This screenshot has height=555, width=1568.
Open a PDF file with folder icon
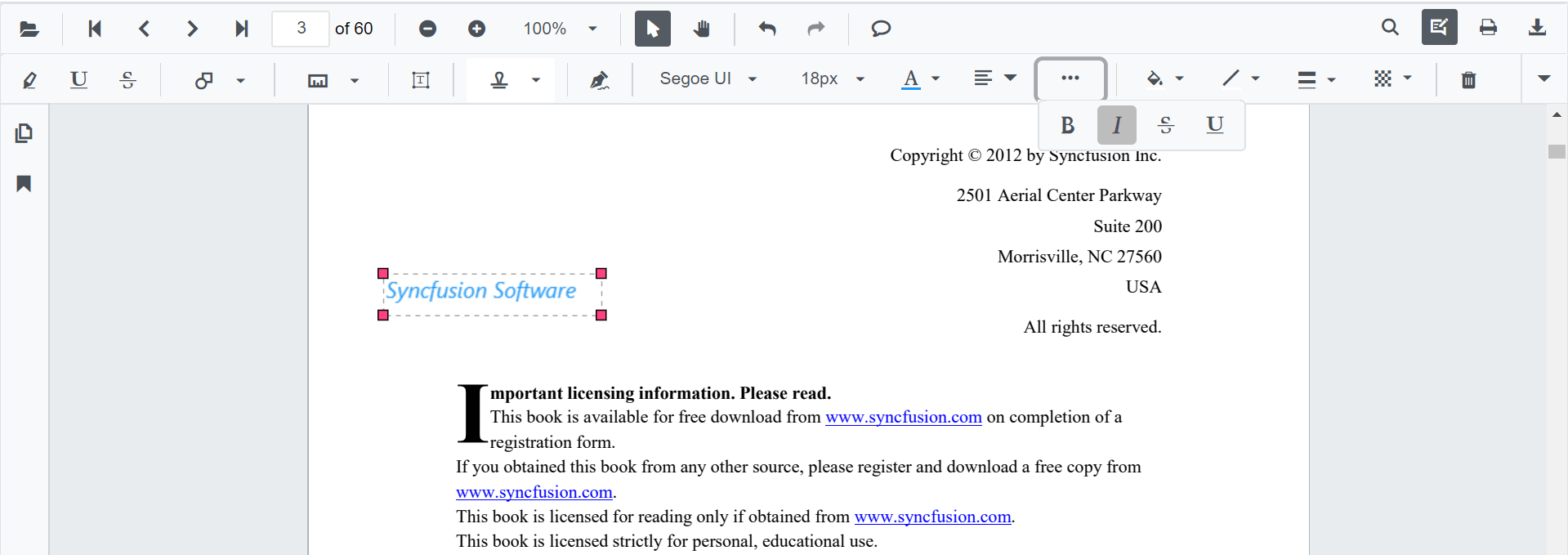[29, 29]
